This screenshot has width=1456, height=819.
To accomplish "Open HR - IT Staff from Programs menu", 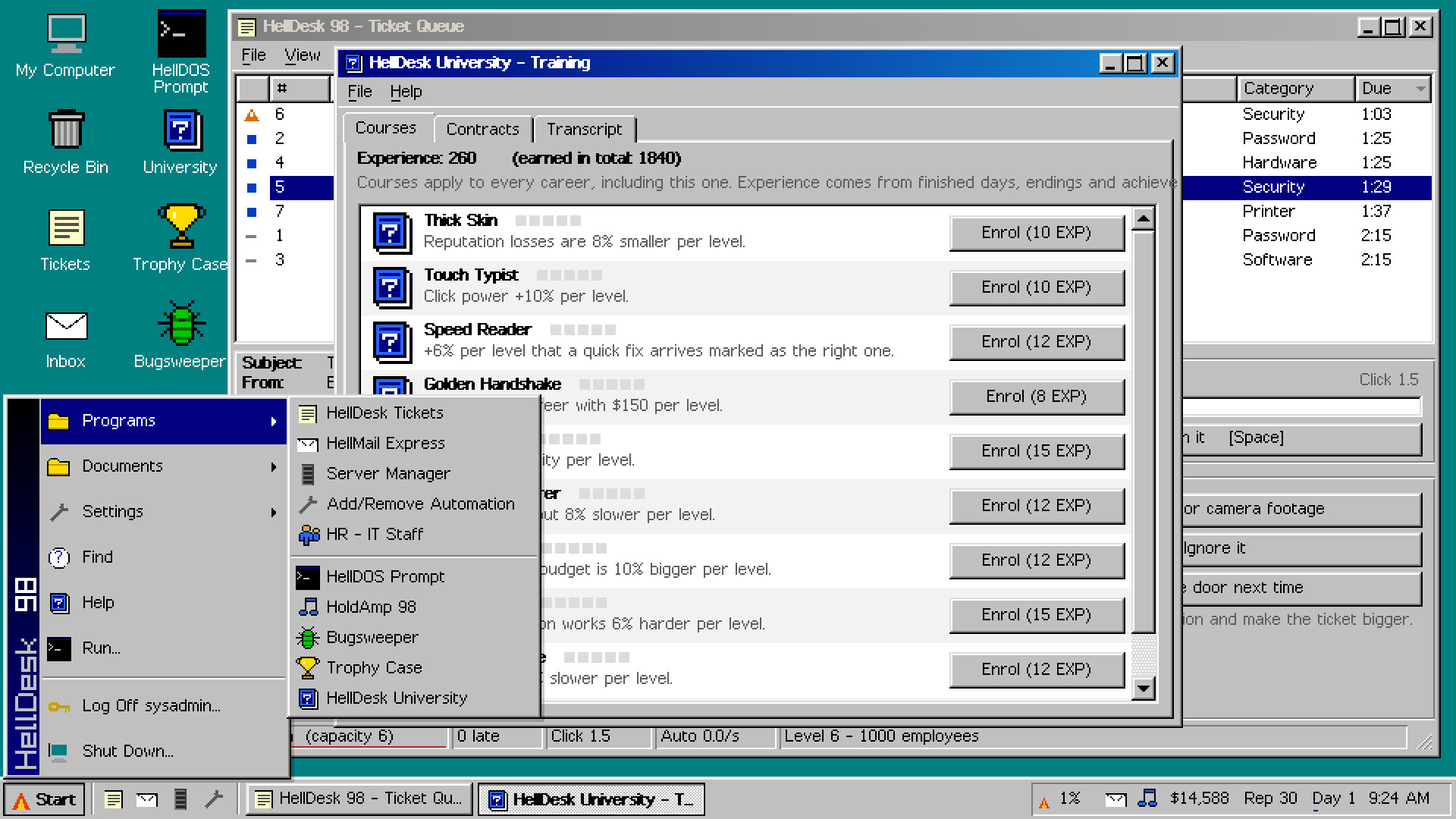I will (416, 535).
